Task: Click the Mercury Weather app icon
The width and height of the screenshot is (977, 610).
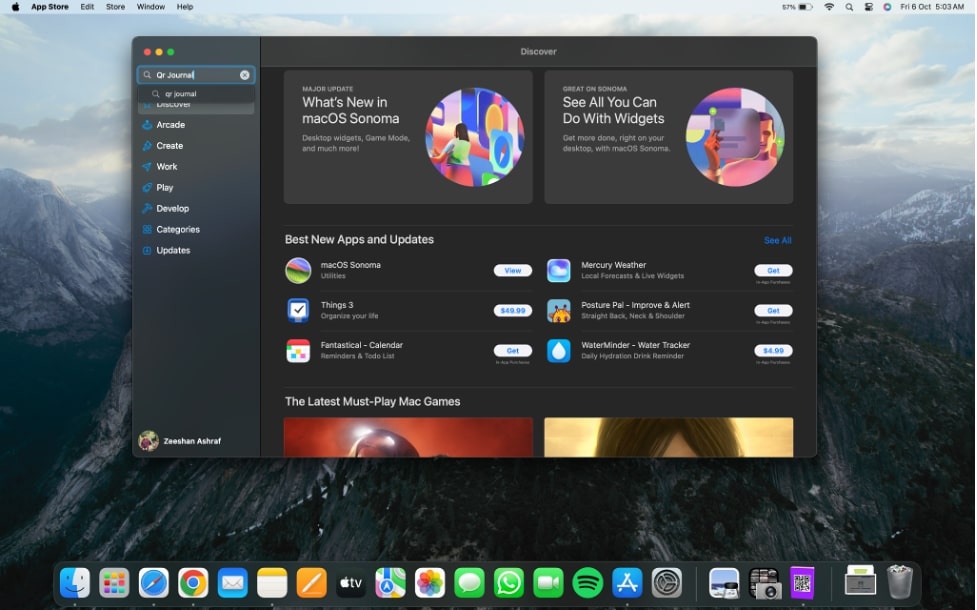Action: [x=558, y=270]
